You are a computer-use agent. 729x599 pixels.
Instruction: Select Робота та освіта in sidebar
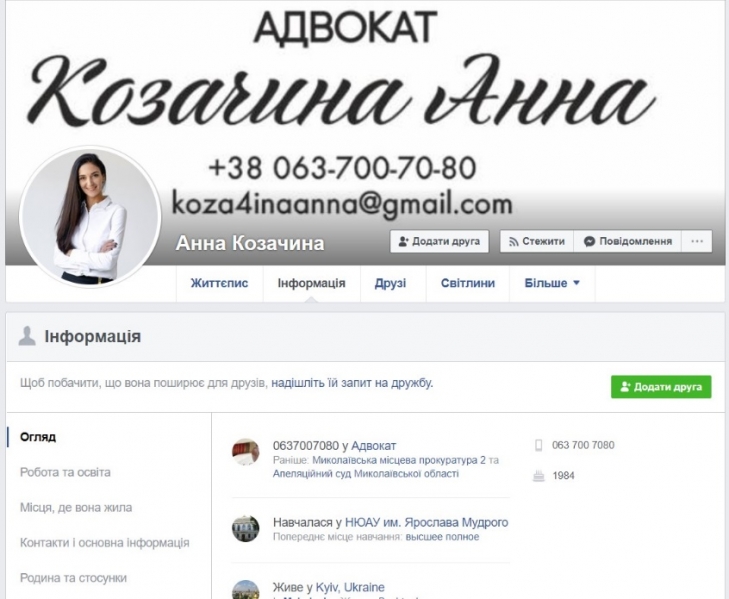tap(65, 473)
